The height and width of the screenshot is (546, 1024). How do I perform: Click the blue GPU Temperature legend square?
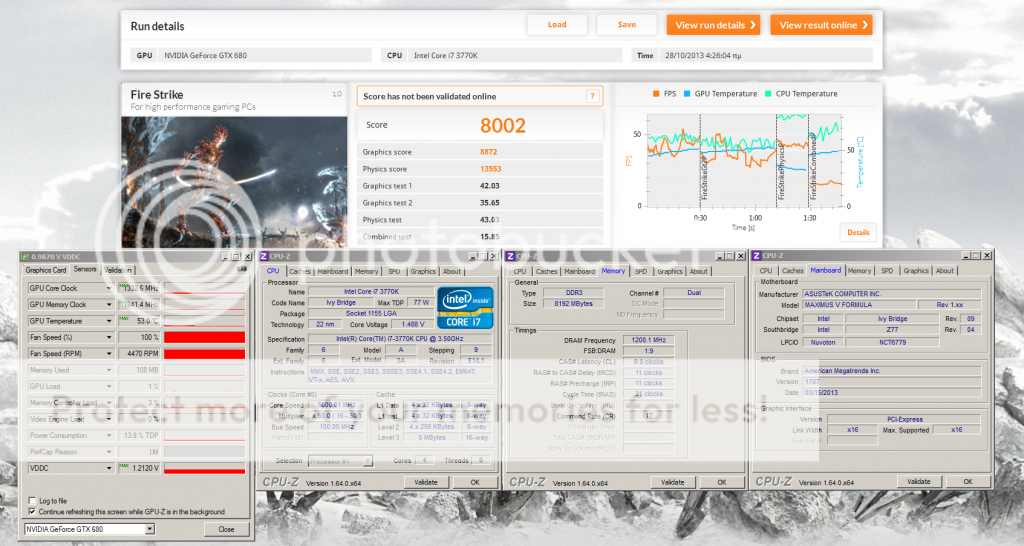(687, 94)
